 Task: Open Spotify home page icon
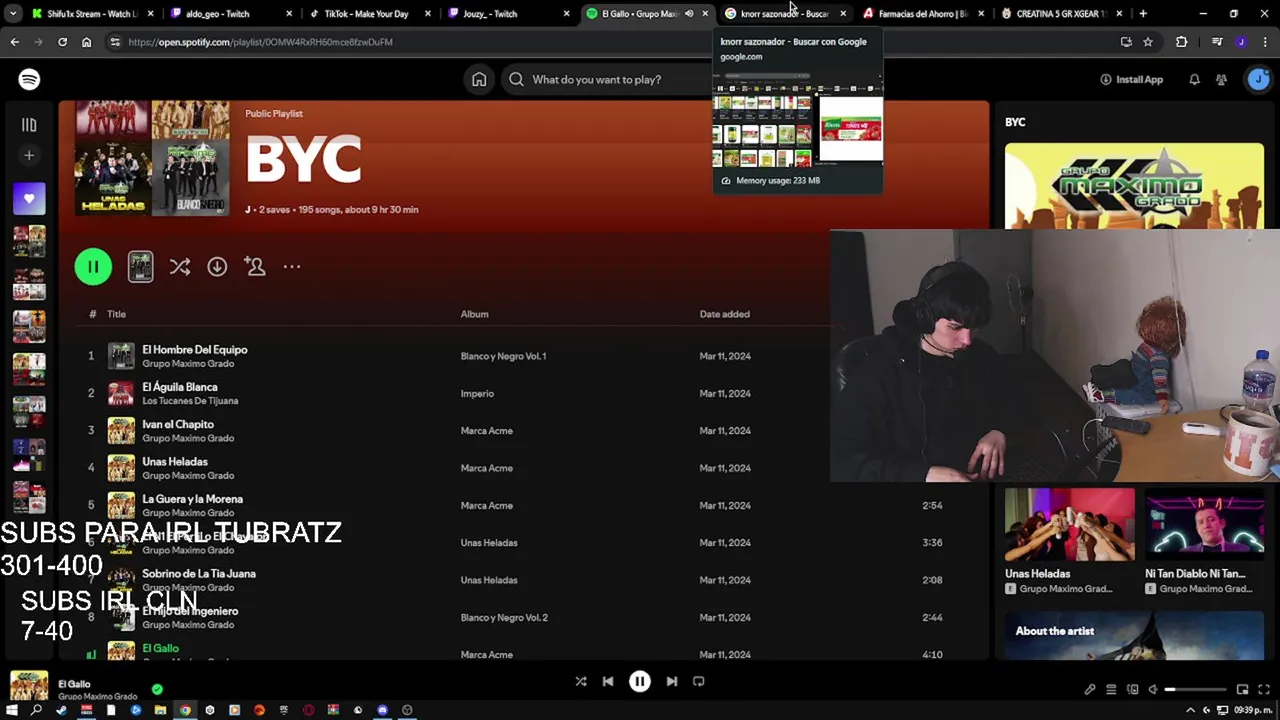click(479, 79)
